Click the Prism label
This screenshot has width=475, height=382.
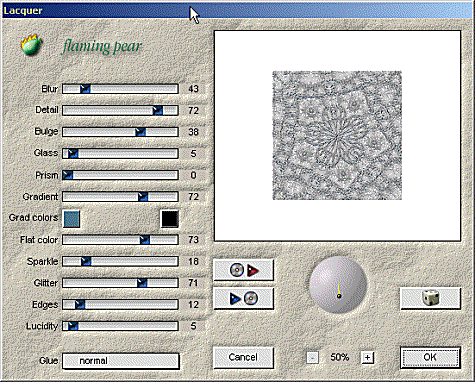pyautogui.click(x=47, y=175)
